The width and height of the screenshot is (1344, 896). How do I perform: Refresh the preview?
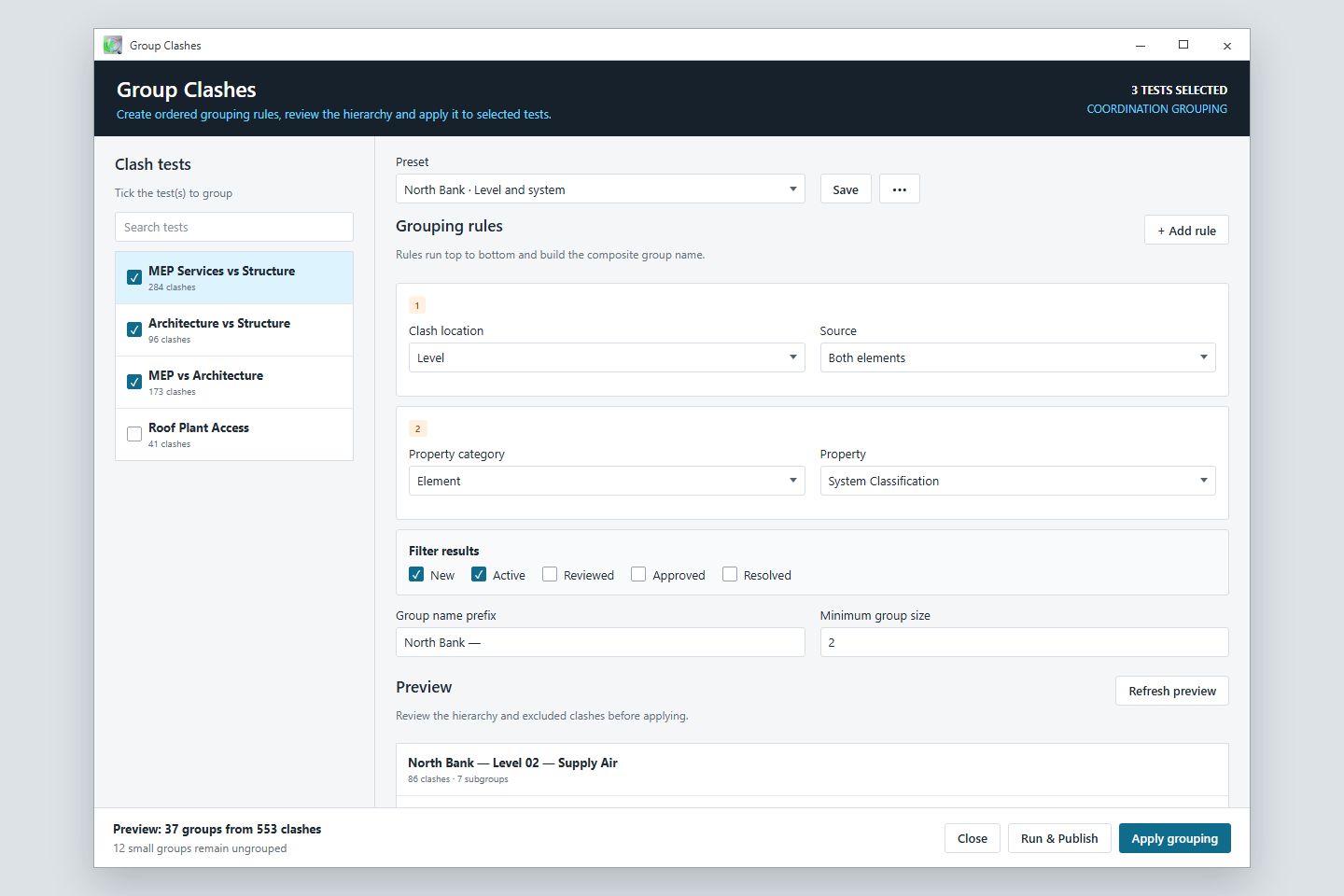(x=1172, y=691)
